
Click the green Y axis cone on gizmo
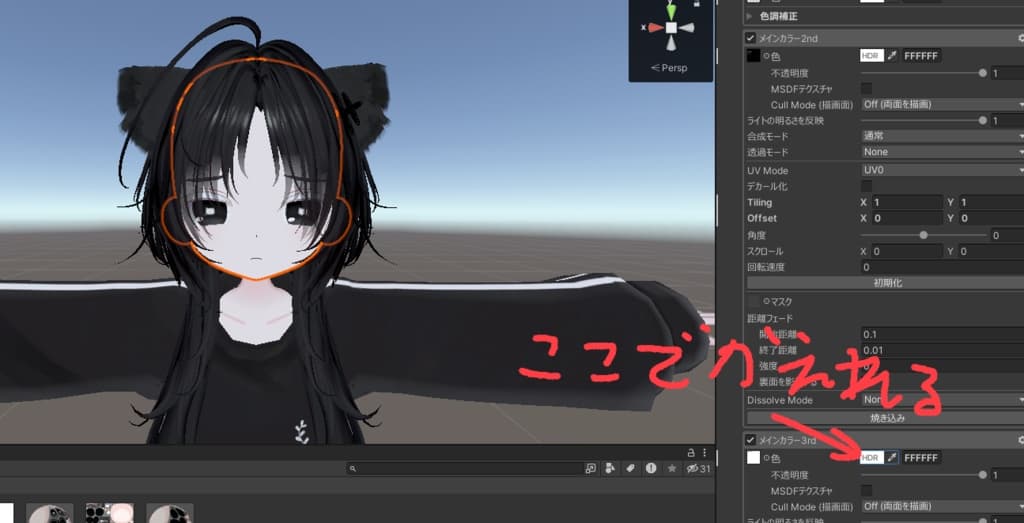click(671, 11)
